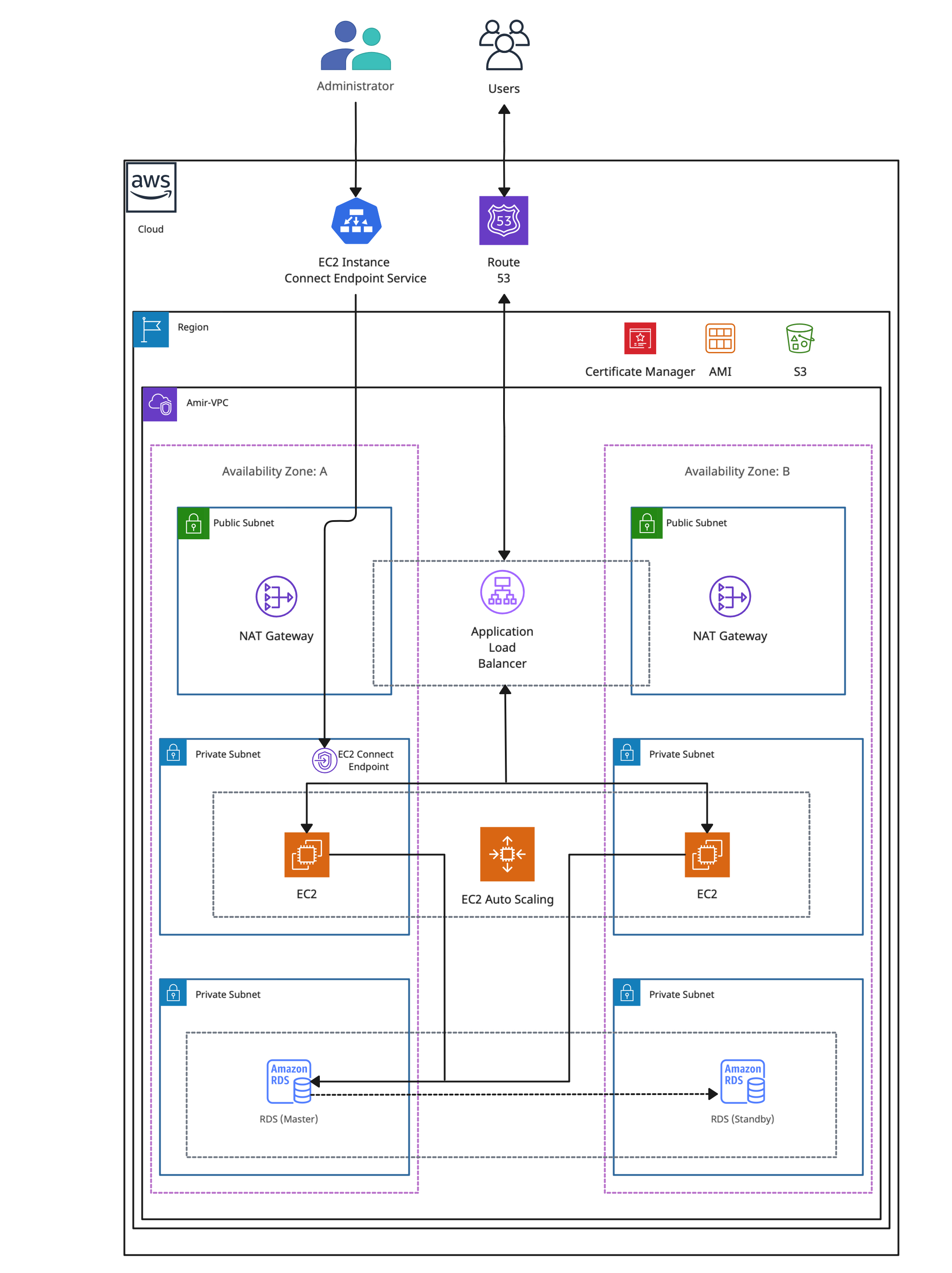This screenshot has height=1273, width=952.
Task: Click the 'EC2 Auto Scaling' label
Action: click(507, 900)
